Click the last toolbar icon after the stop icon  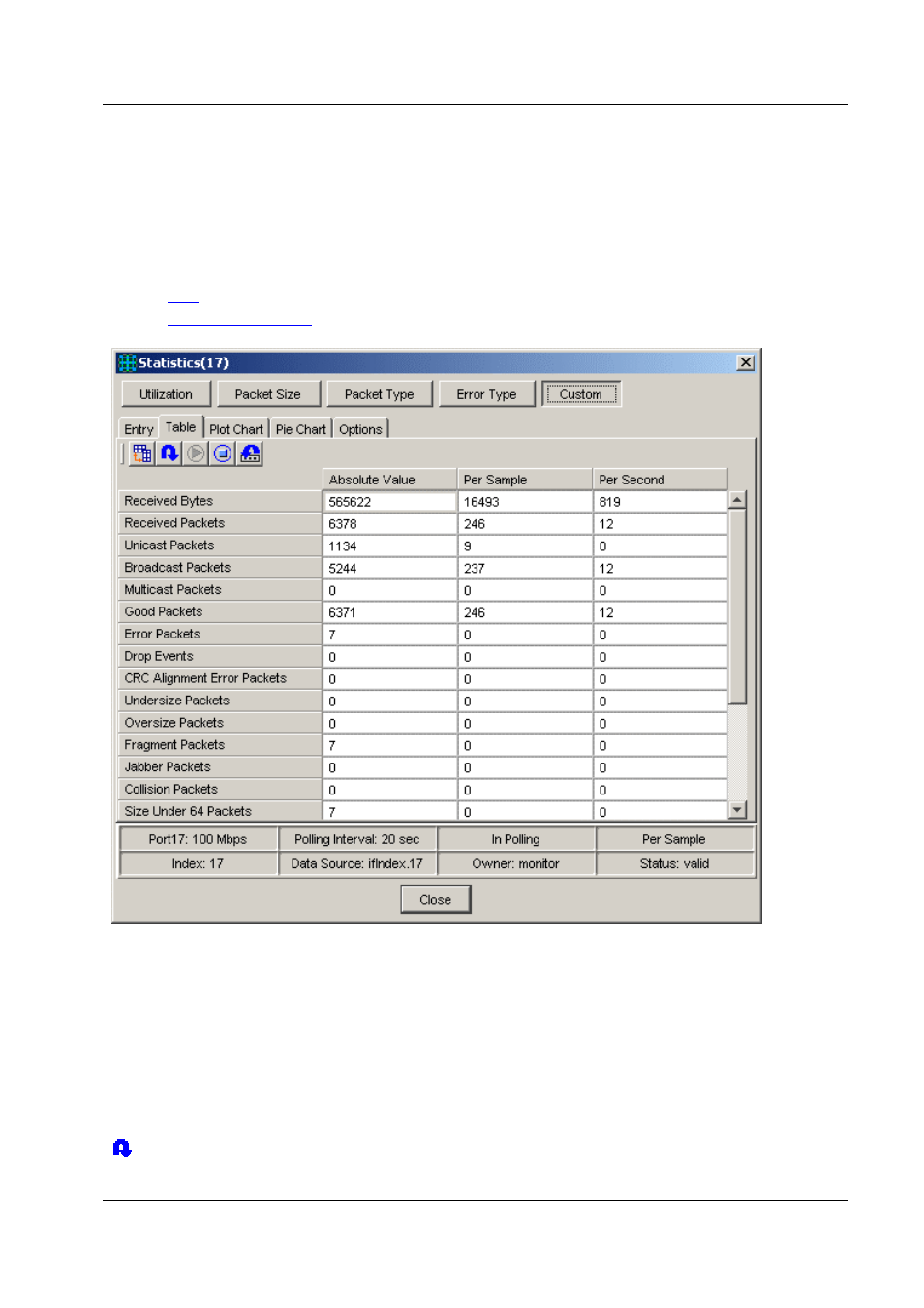click(x=250, y=453)
